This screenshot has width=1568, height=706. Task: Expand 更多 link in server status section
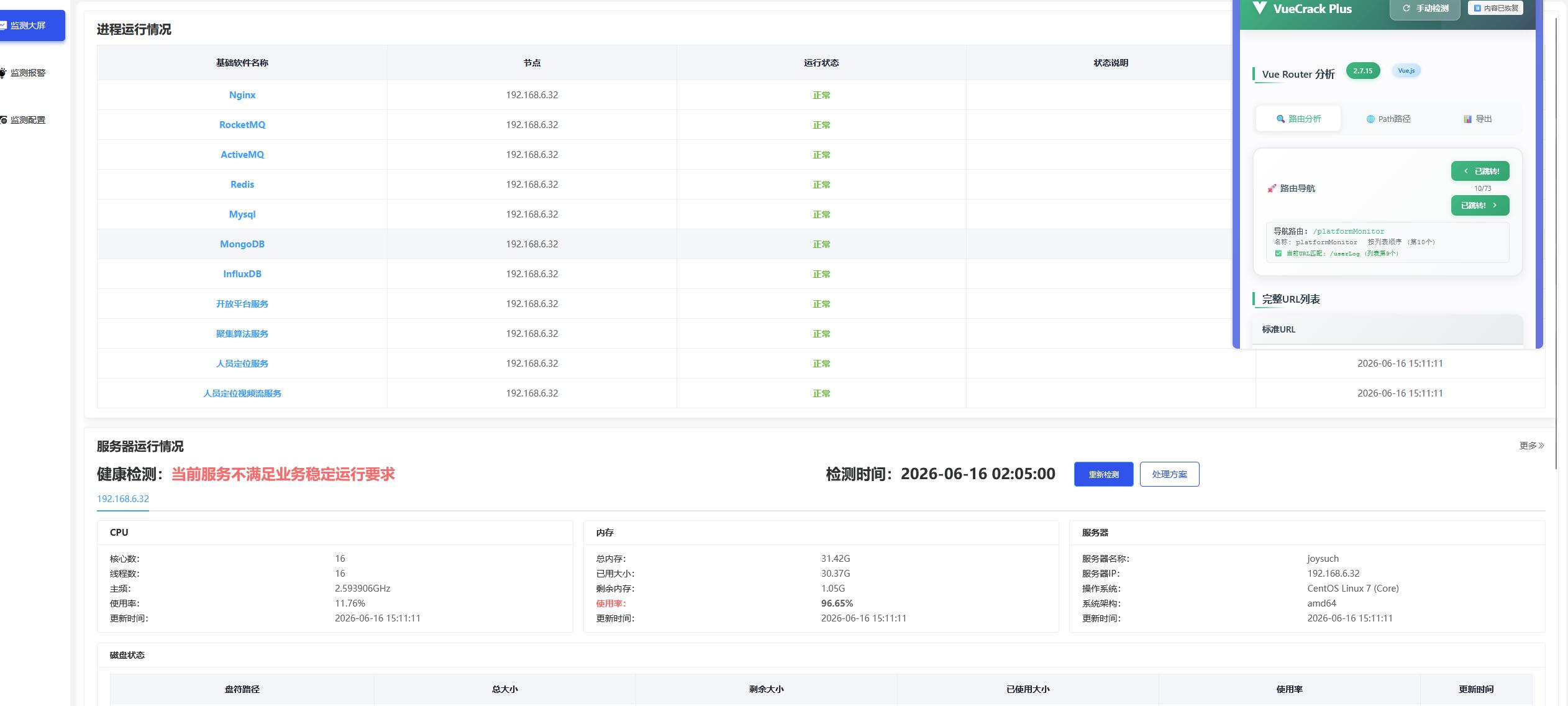(x=1531, y=446)
